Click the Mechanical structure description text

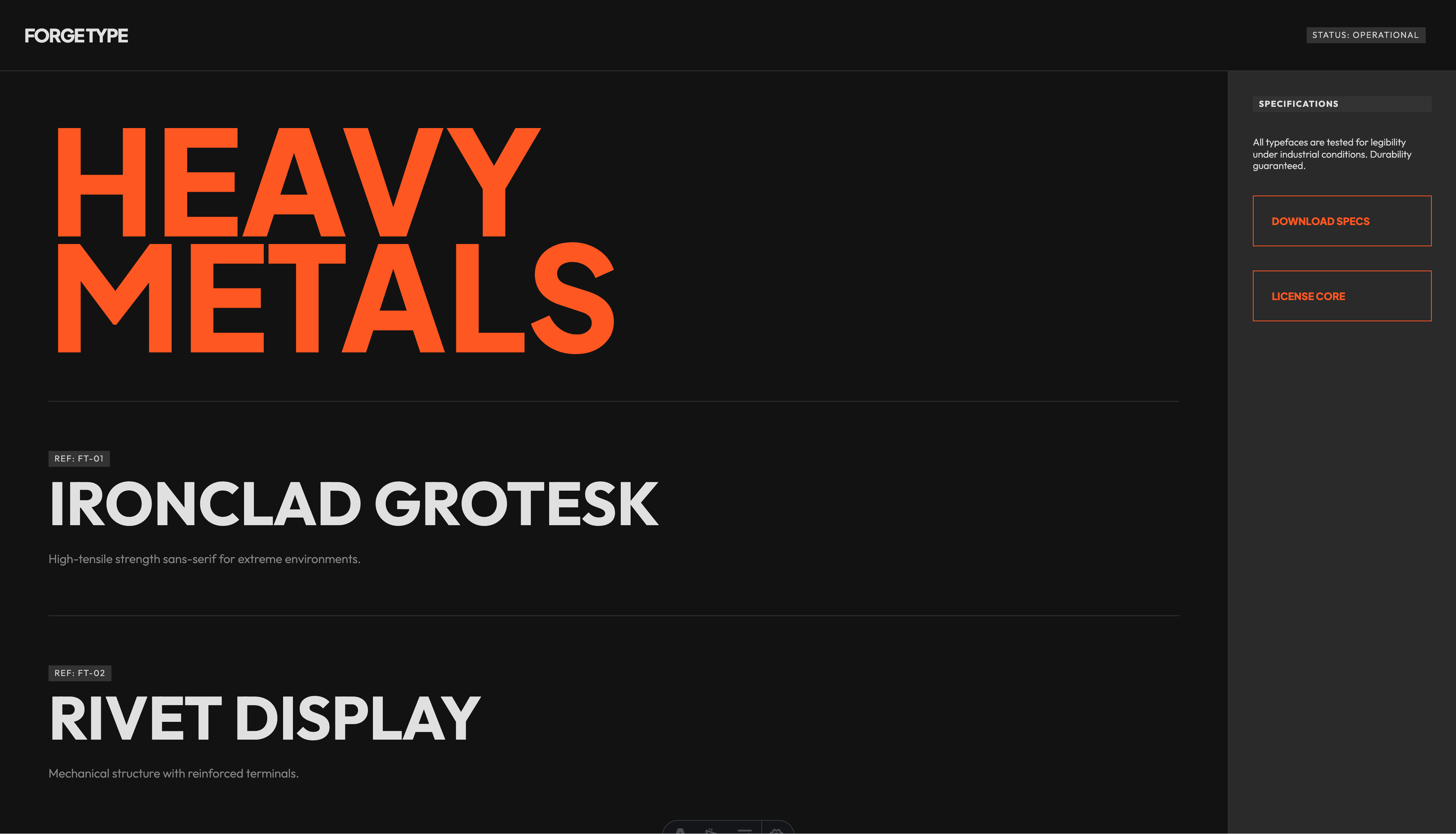click(174, 773)
